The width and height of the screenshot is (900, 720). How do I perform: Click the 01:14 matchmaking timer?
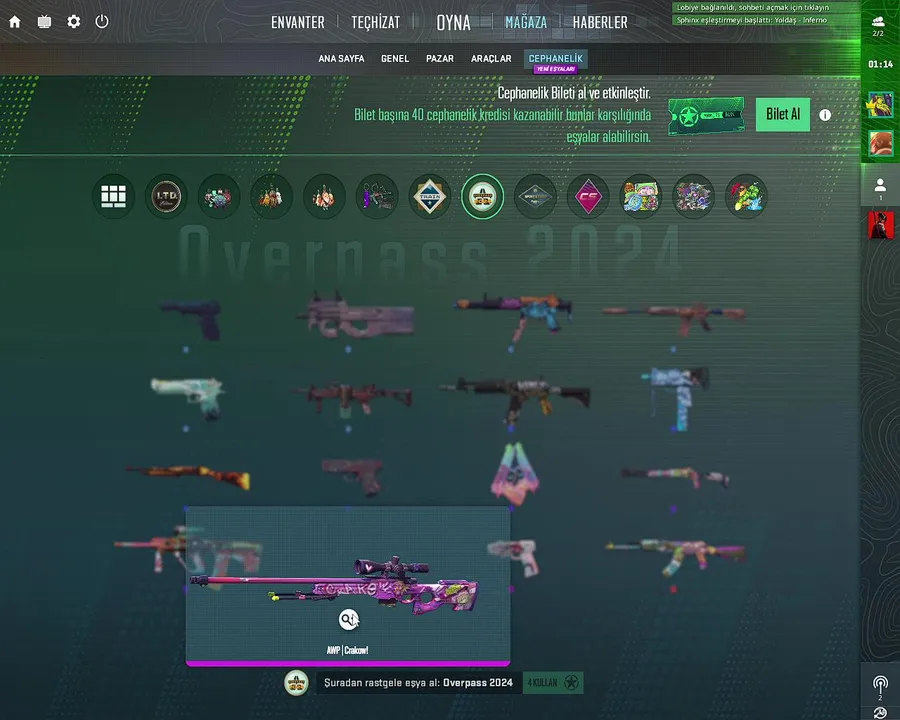(880, 64)
